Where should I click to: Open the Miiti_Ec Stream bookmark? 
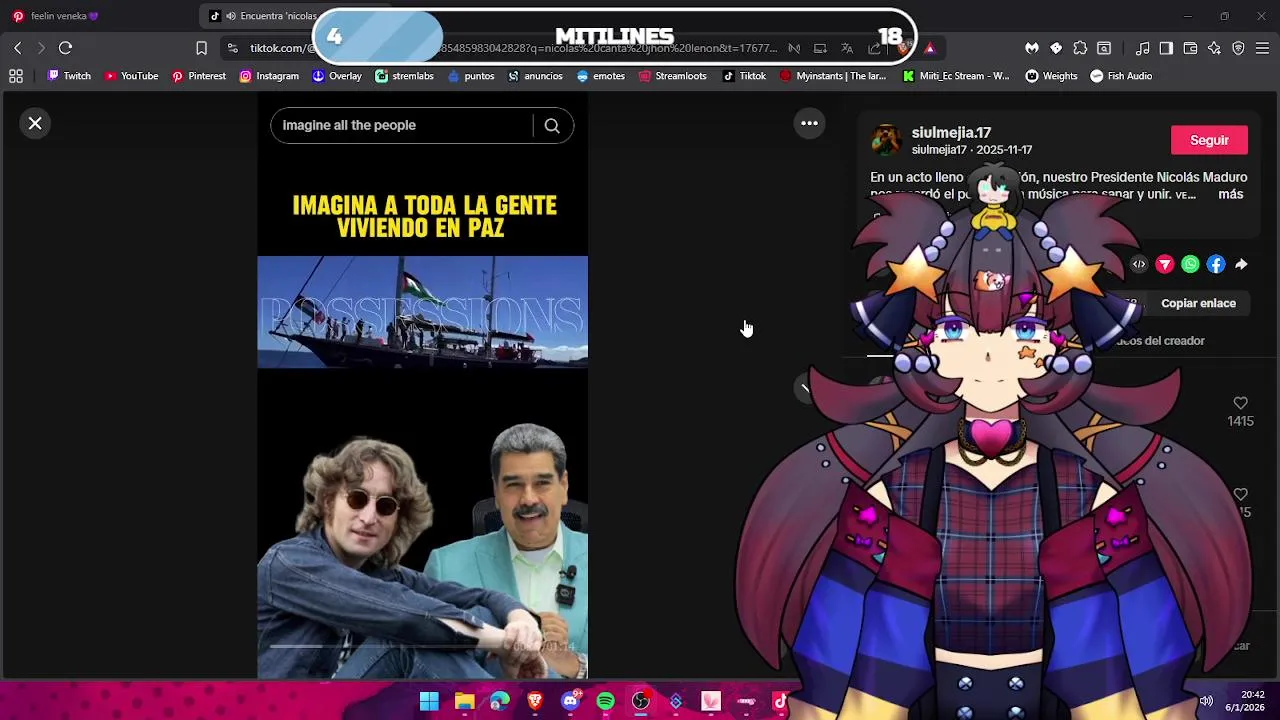point(956,76)
